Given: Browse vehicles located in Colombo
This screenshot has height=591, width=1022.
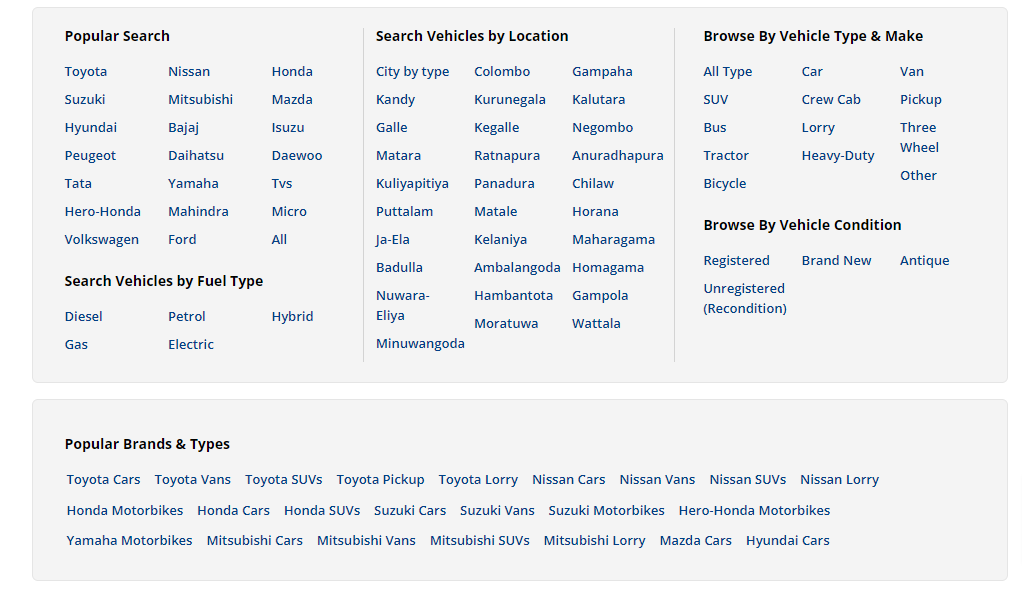Looking at the screenshot, I should click(x=502, y=72).
